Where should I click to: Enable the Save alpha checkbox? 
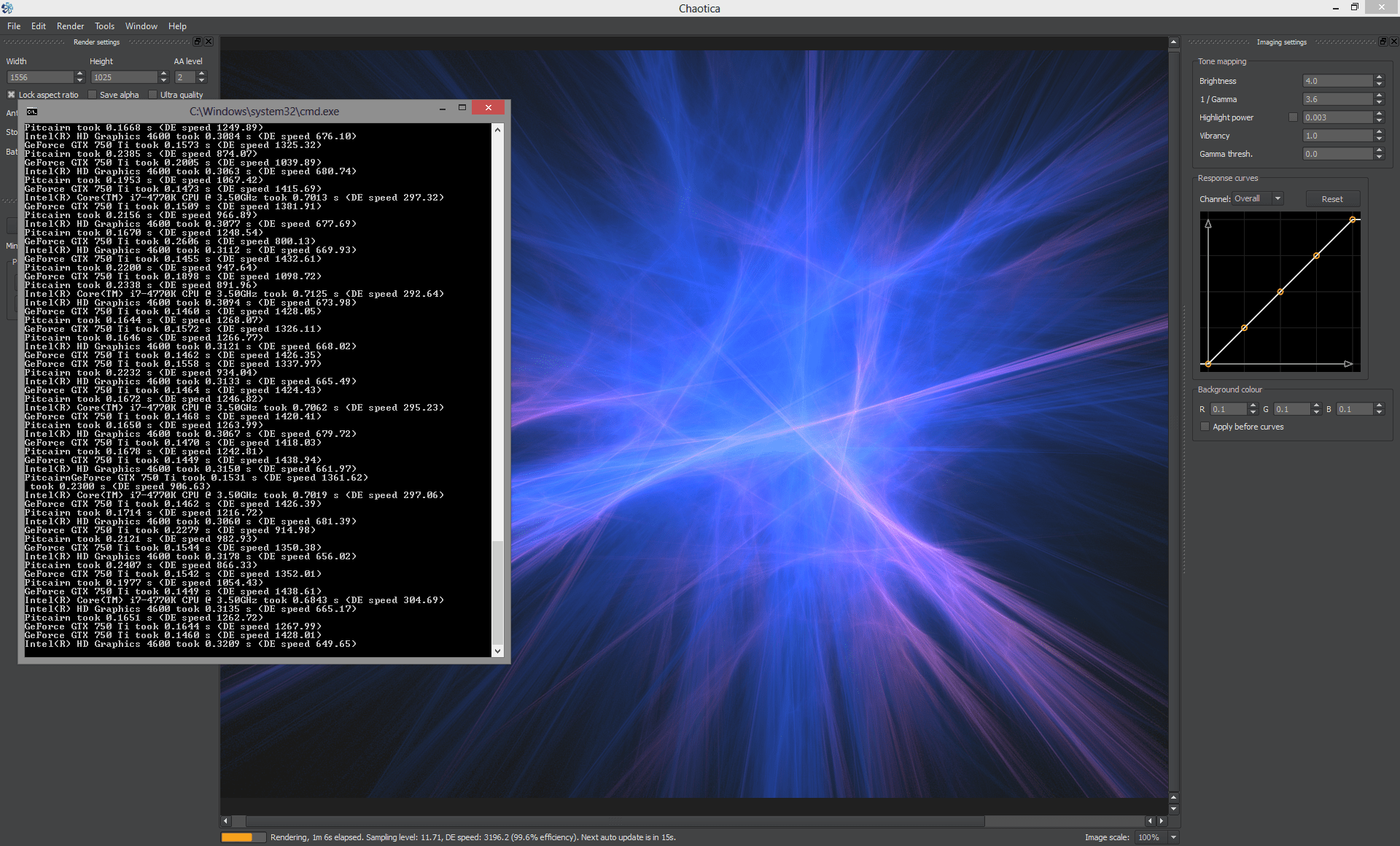tap(93, 95)
